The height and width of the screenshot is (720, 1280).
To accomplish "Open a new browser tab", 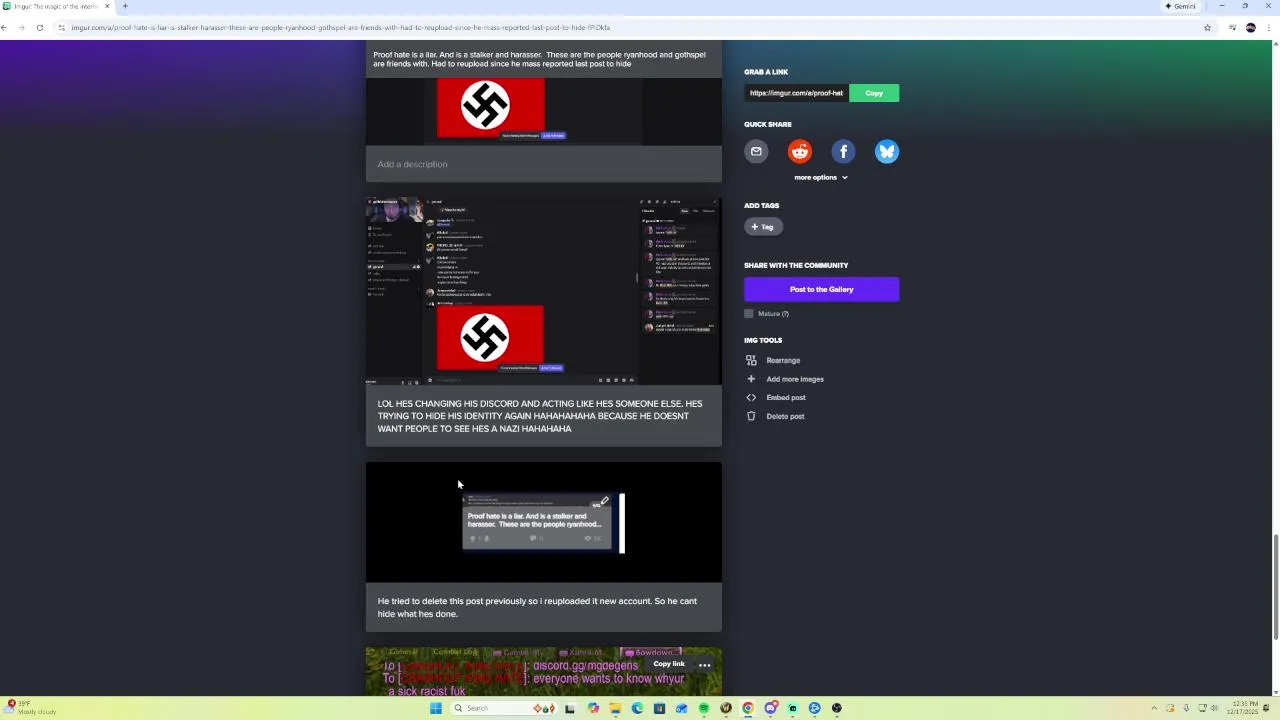I will (125, 6).
